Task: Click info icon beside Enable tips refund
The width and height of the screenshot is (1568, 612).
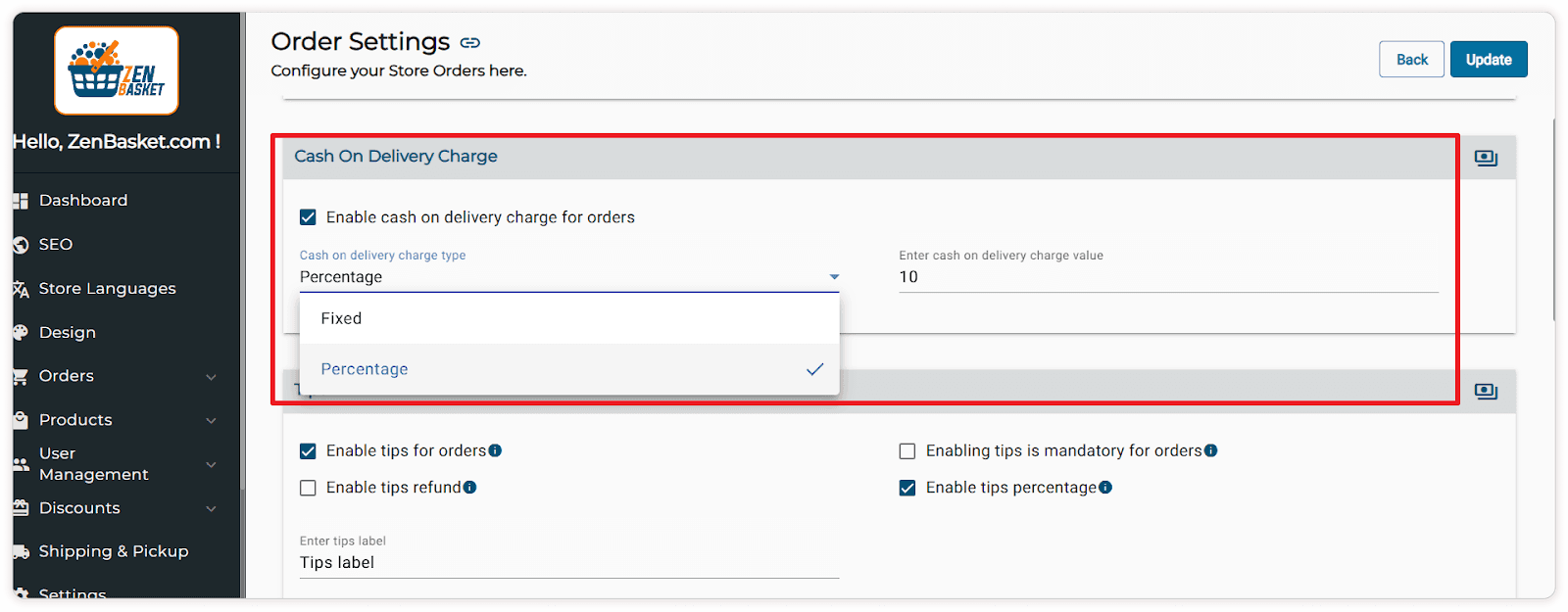Action: tap(469, 488)
